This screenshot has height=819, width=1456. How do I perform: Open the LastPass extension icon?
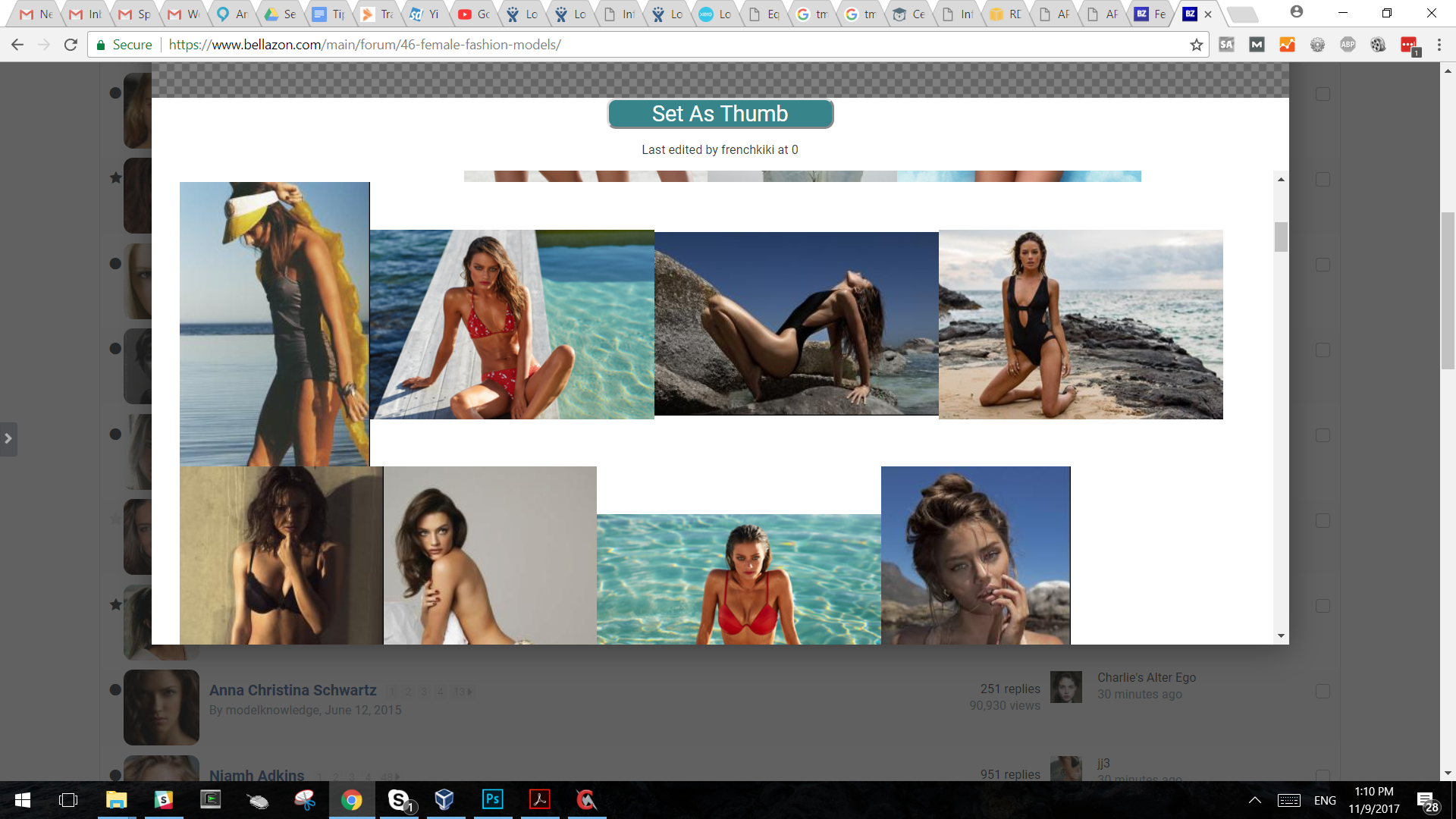click(x=1408, y=45)
